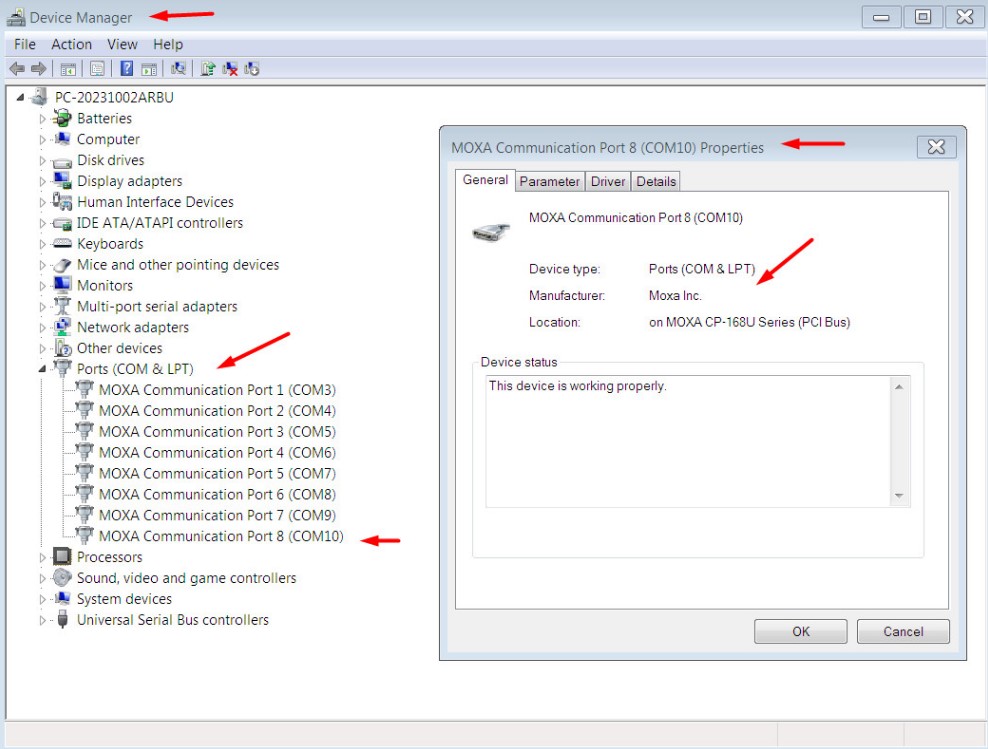The image size is (988, 749).
Task: Switch to the Parameter tab
Action: coord(549,181)
